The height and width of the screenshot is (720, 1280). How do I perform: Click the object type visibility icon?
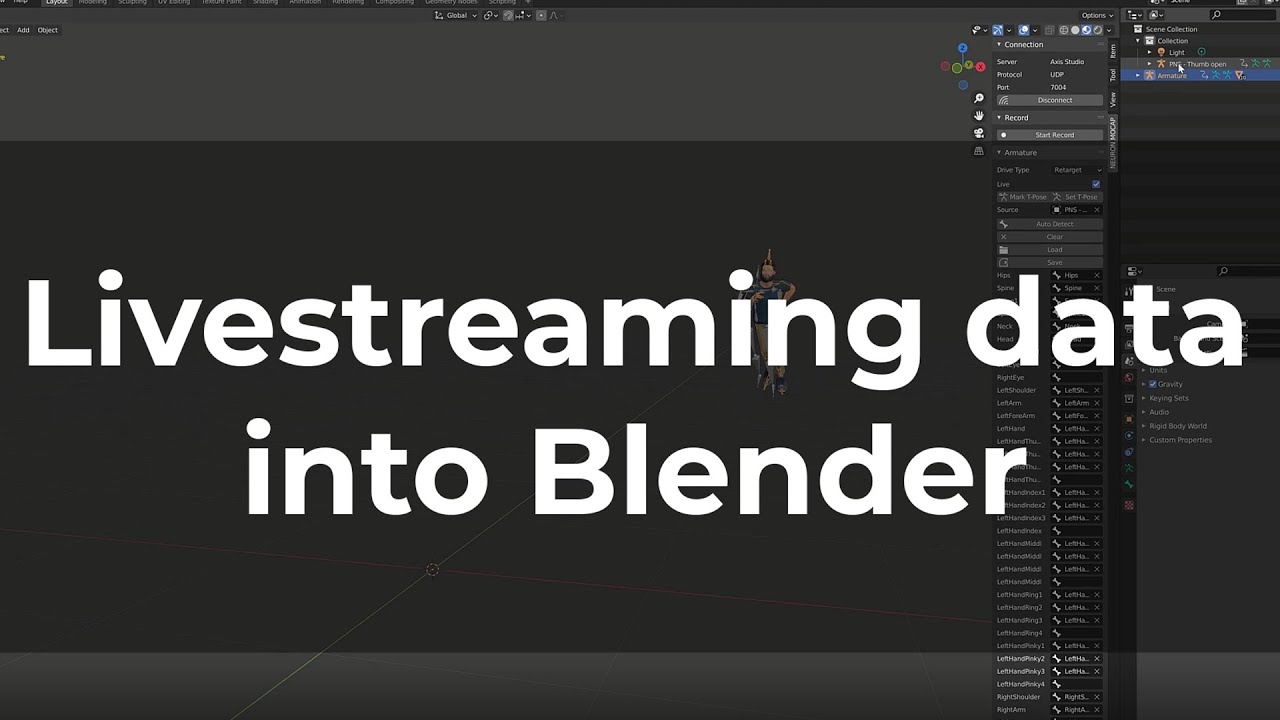point(978,30)
